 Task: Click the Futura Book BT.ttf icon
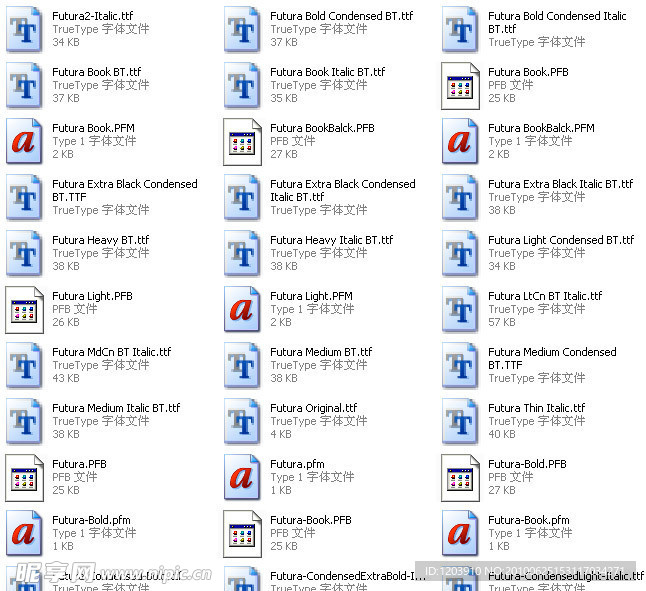(24, 85)
